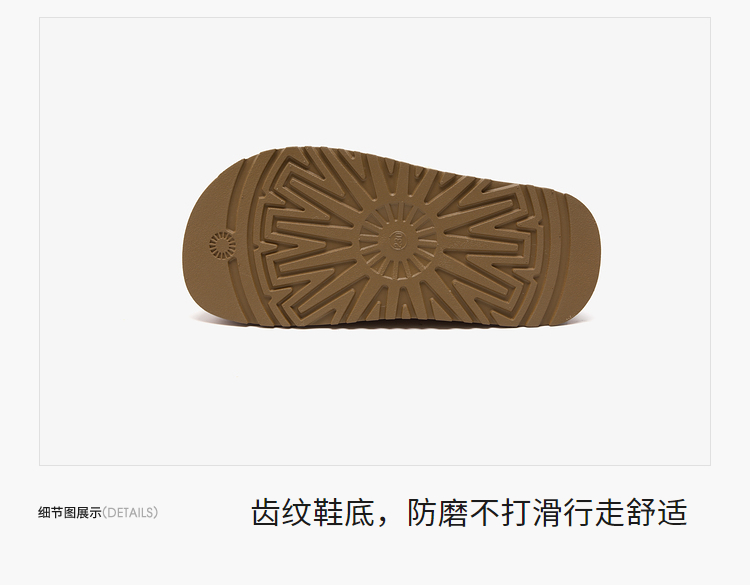Click the circled 230 size stamp
The image size is (750, 585).
click(x=398, y=240)
